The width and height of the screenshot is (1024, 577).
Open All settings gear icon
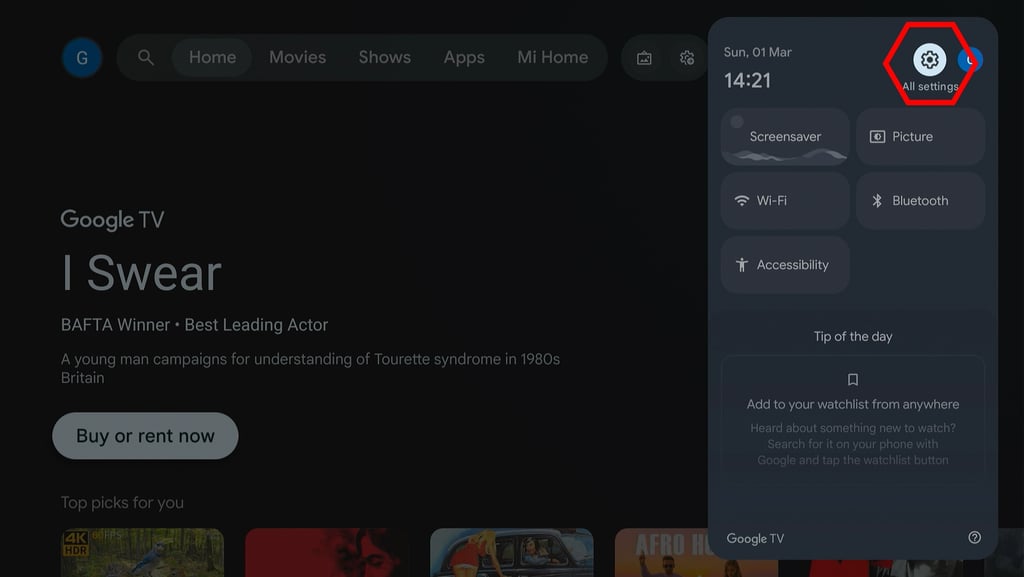pos(929,59)
